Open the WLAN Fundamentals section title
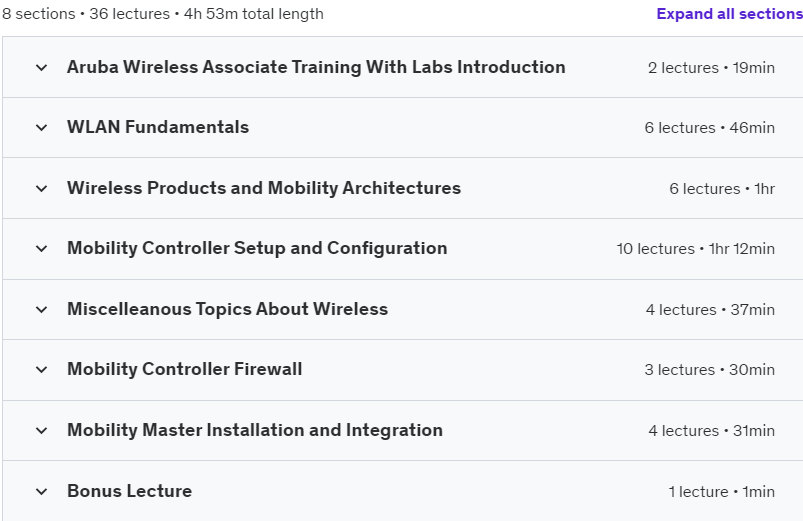This screenshot has height=521, width=803. point(158,127)
